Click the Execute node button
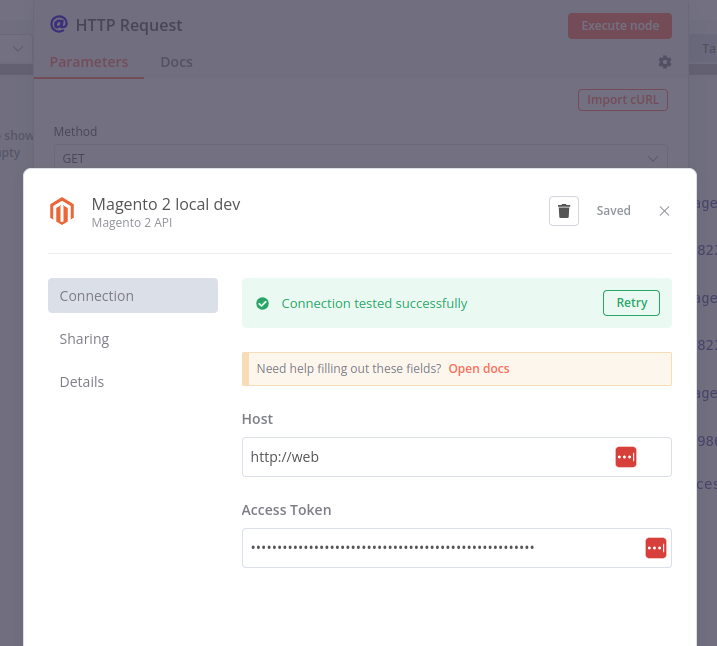The height and width of the screenshot is (646, 717). [620, 26]
